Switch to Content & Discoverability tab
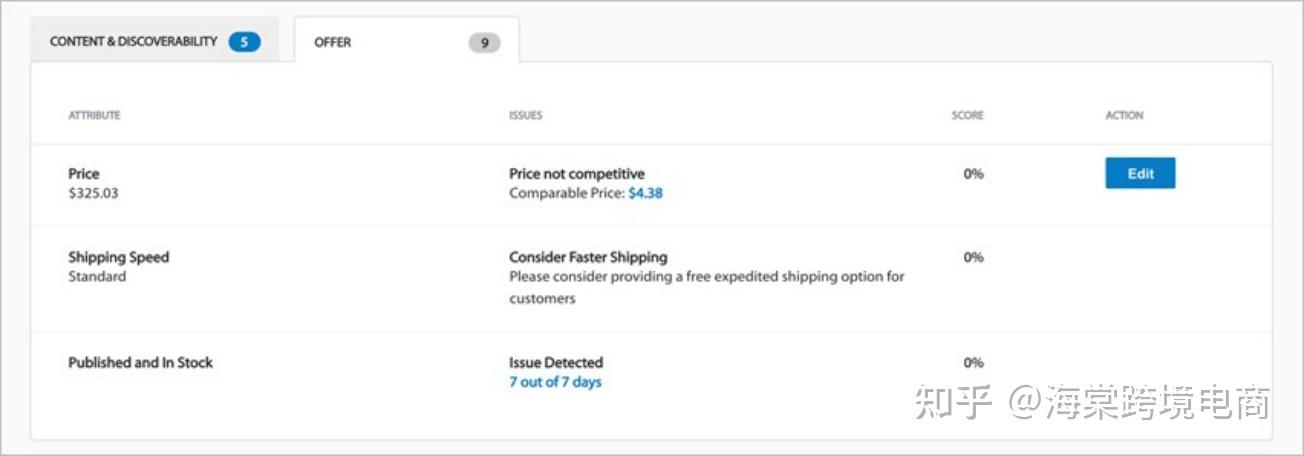This screenshot has height=456, width=1304. [x=133, y=42]
